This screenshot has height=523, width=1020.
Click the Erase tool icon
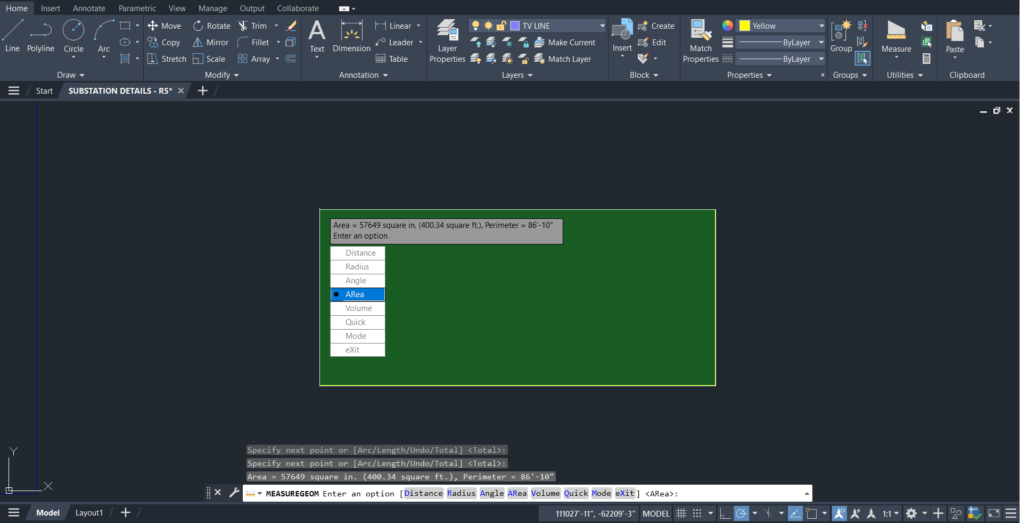pos(291,26)
